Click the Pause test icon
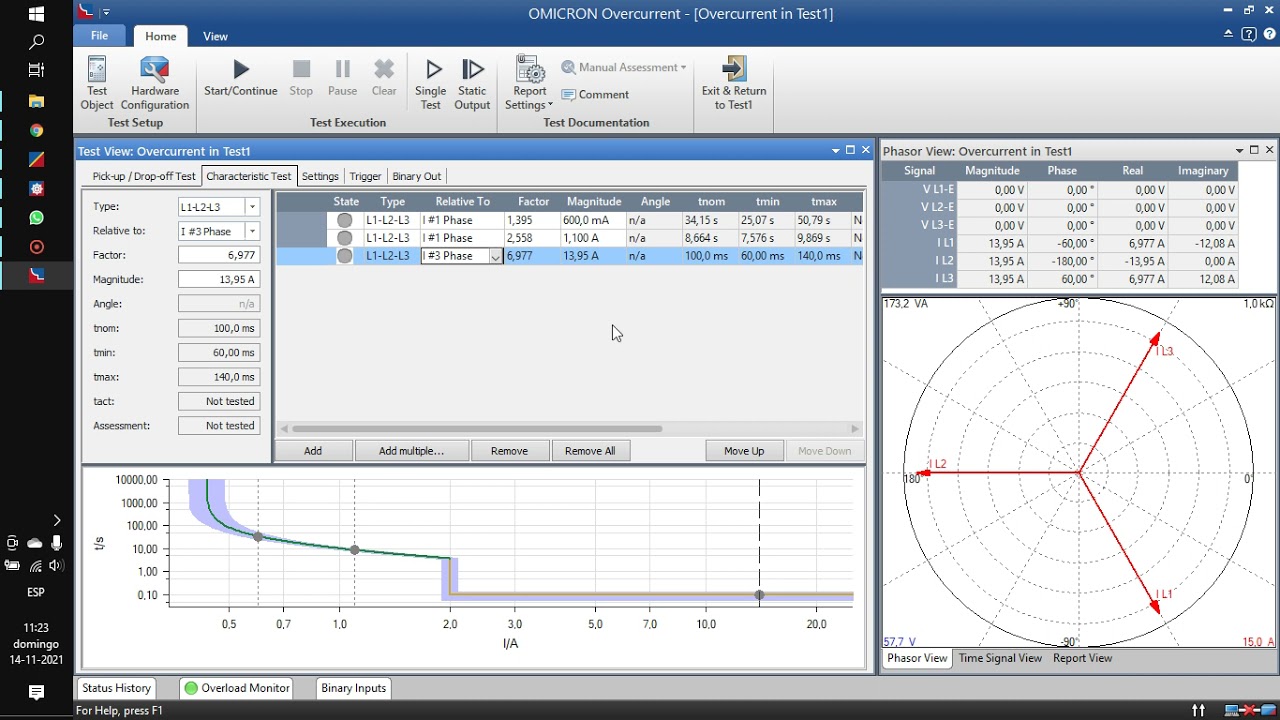Screen dimensions: 1280x720 coord(342,76)
